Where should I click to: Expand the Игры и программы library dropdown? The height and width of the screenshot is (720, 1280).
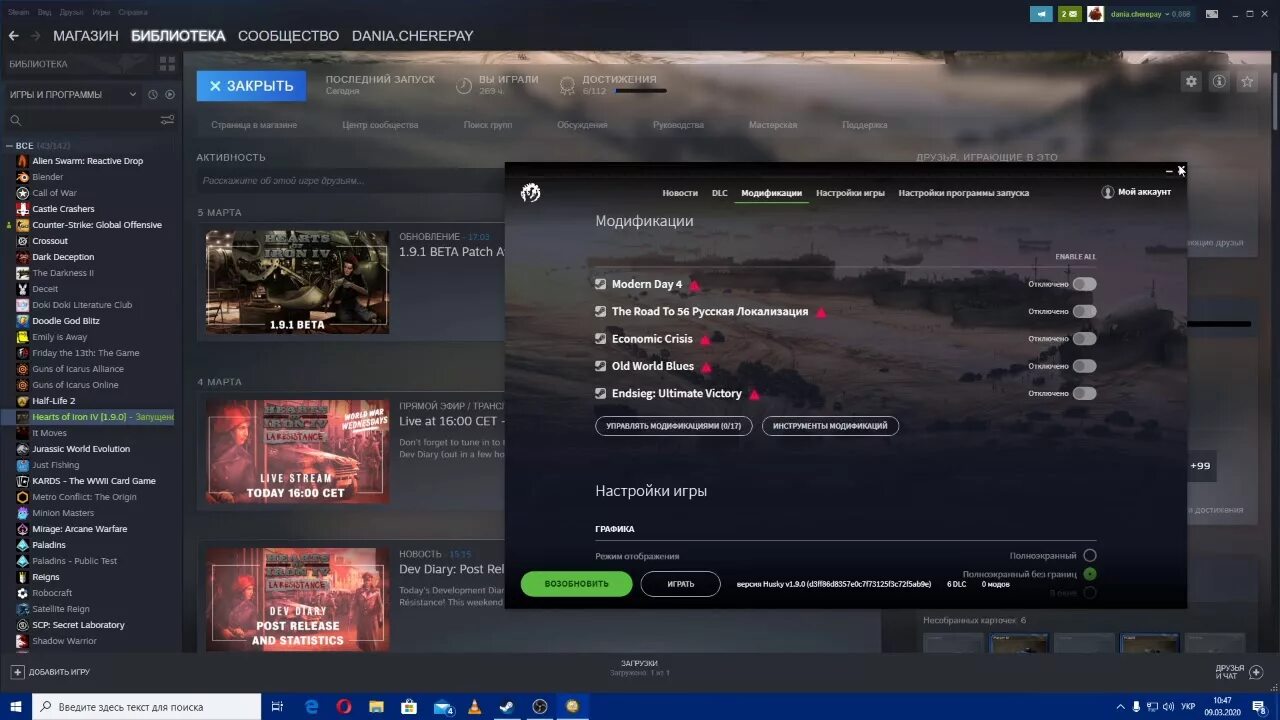tap(73, 95)
